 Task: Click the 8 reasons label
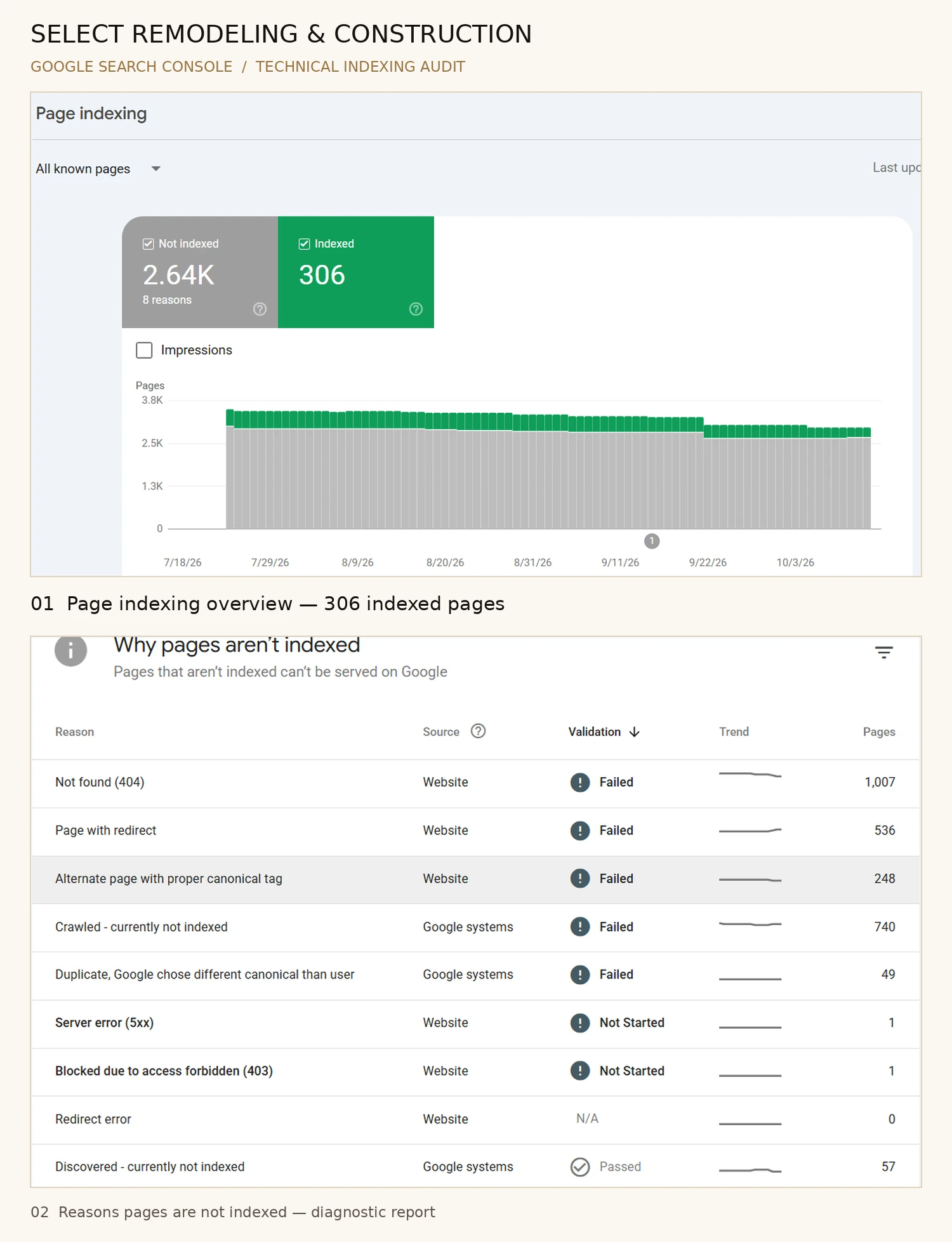pyautogui.click(x=167, y=300)
